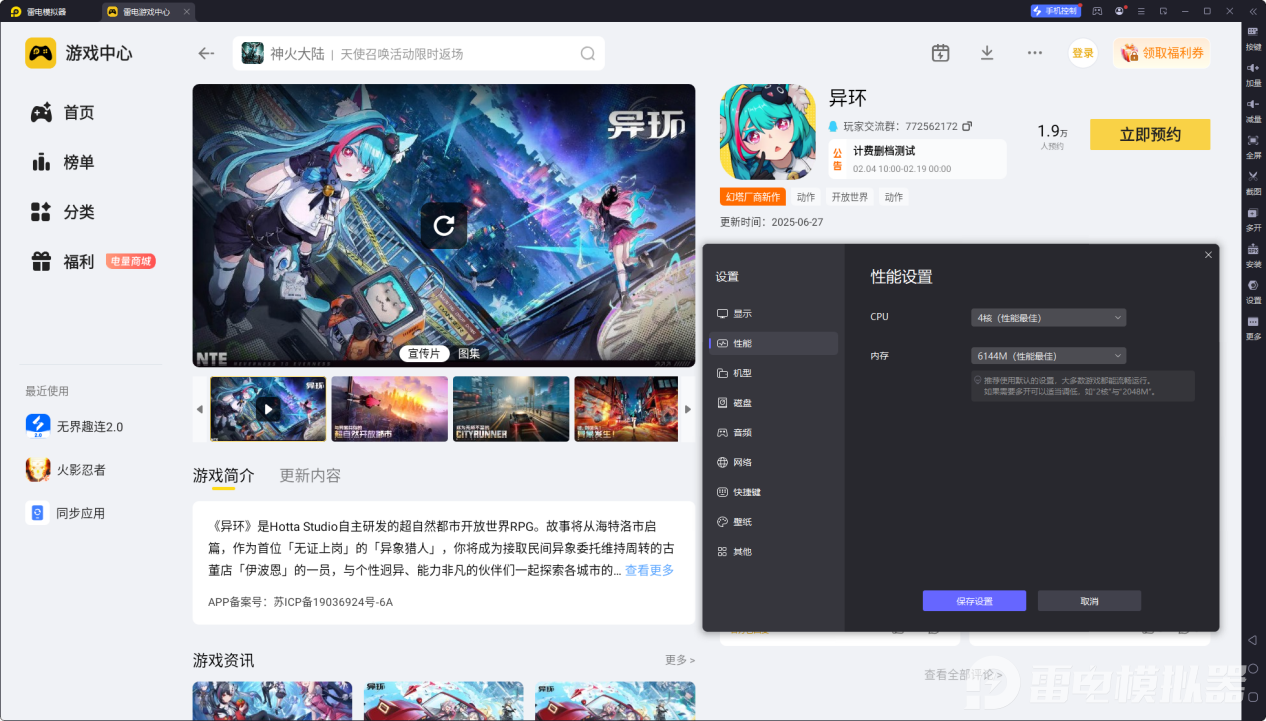This screenshot has height=721, width=1266.
Task: Tap the Android back triangle button
Action: click(x=1253, y=640)
